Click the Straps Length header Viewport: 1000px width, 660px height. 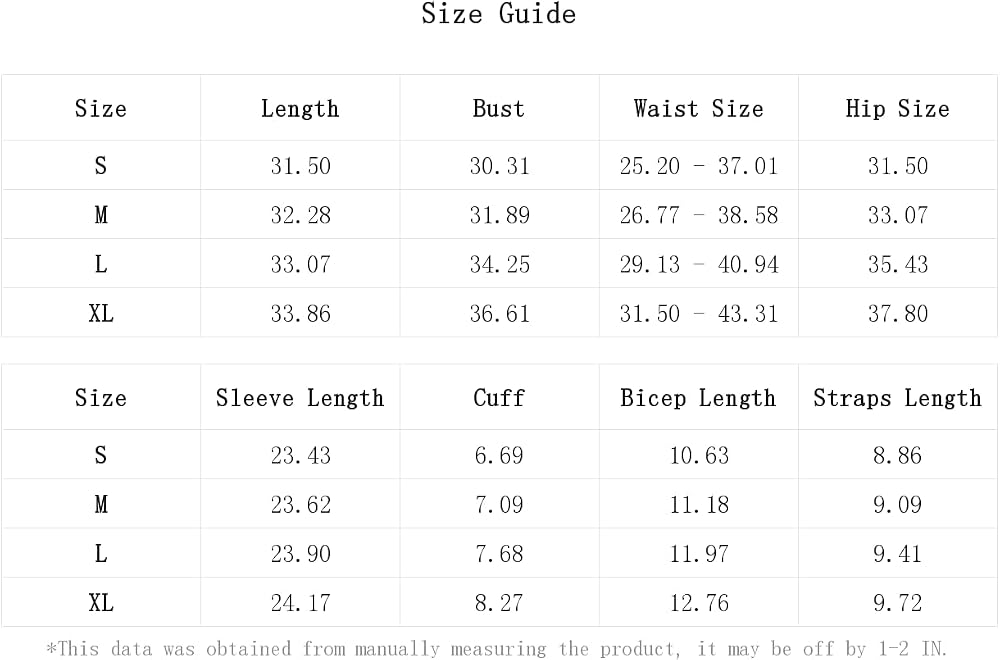point(897,398)
